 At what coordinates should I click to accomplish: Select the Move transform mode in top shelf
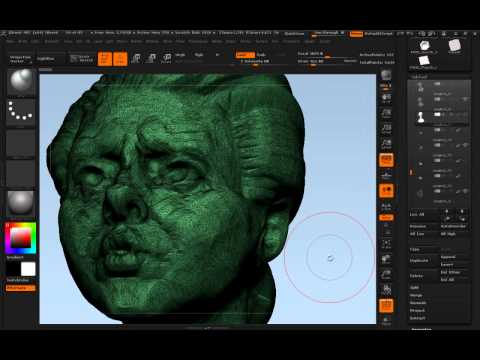pos(136,58)
